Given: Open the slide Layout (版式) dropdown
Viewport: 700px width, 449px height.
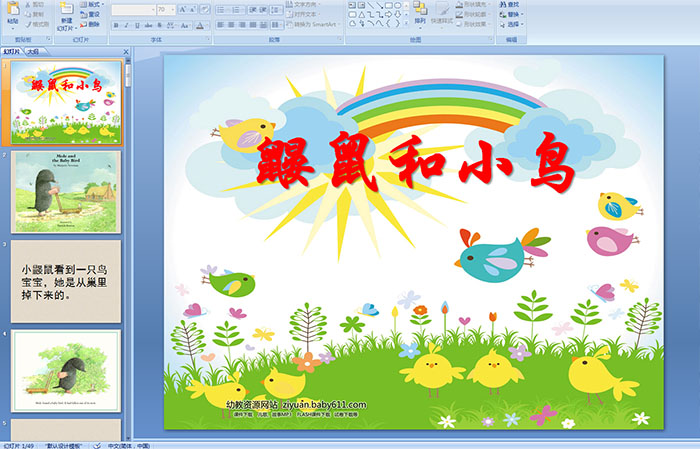Looking at the screenshot, I should tap(92, 4).
